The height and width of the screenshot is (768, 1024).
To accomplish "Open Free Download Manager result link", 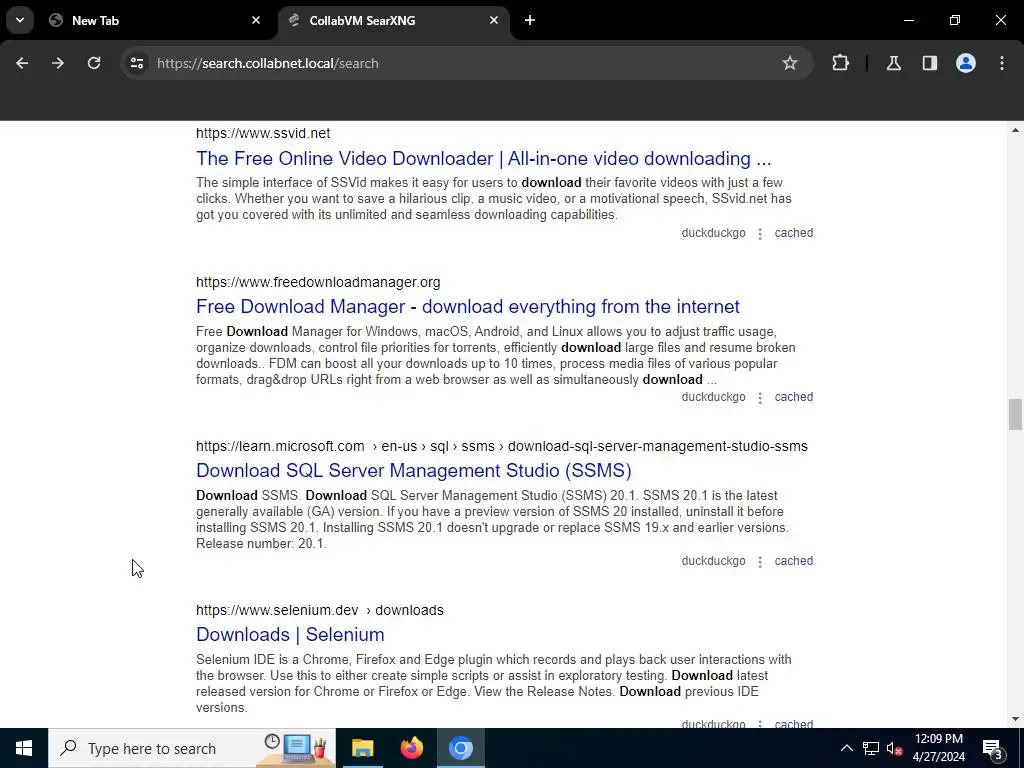I will [468, 307].
